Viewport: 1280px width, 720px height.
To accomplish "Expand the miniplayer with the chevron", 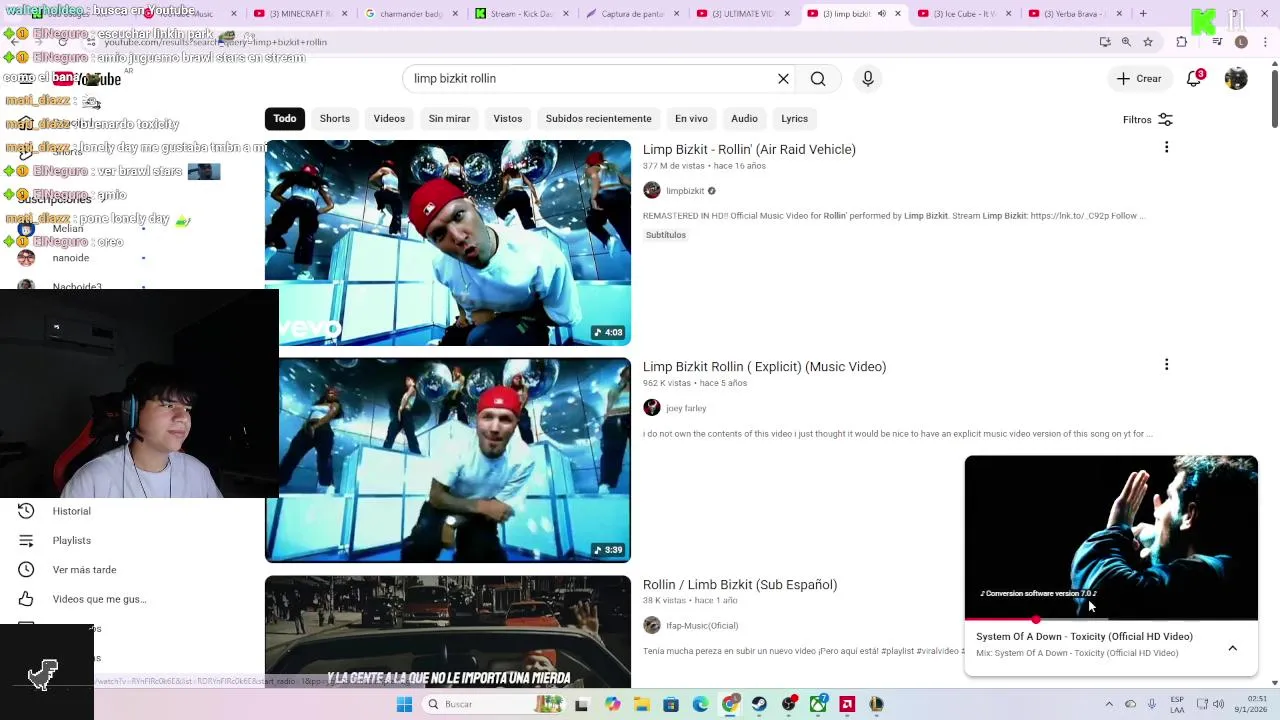I will tap(1232, 648).
